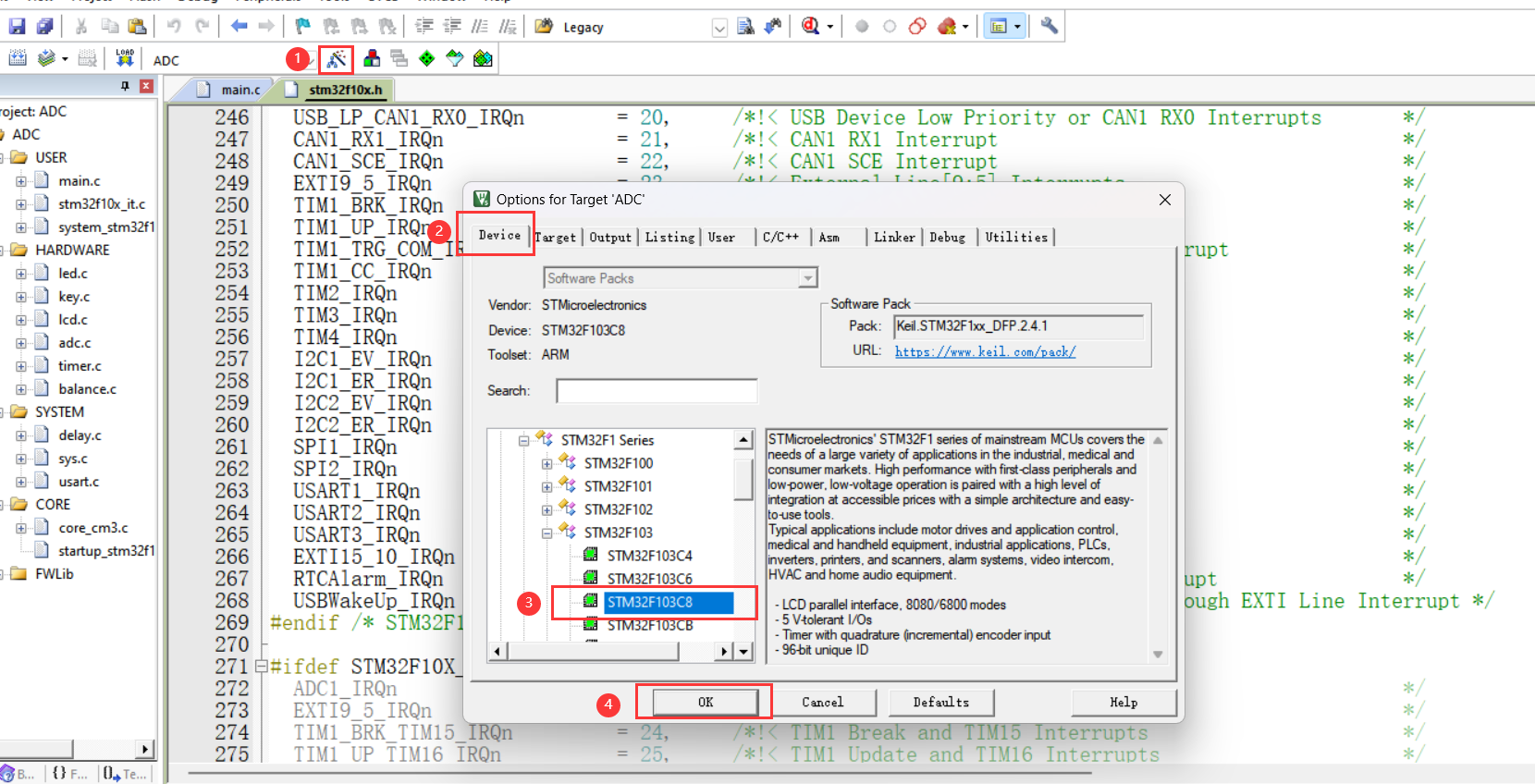Screen dimensions: 1535x784
Task: Click device tree scroll down arrow
Action: click(x=743, y=652)
